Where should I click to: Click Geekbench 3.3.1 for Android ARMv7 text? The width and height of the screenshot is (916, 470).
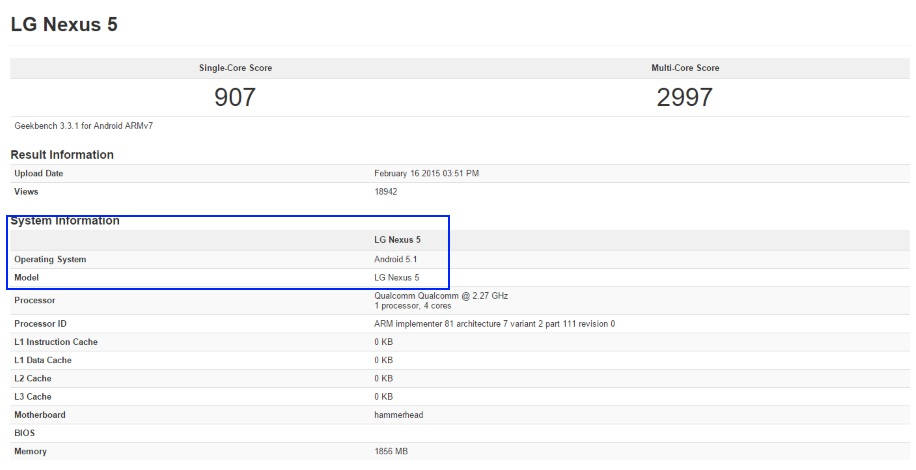click(x=84, y=126)
